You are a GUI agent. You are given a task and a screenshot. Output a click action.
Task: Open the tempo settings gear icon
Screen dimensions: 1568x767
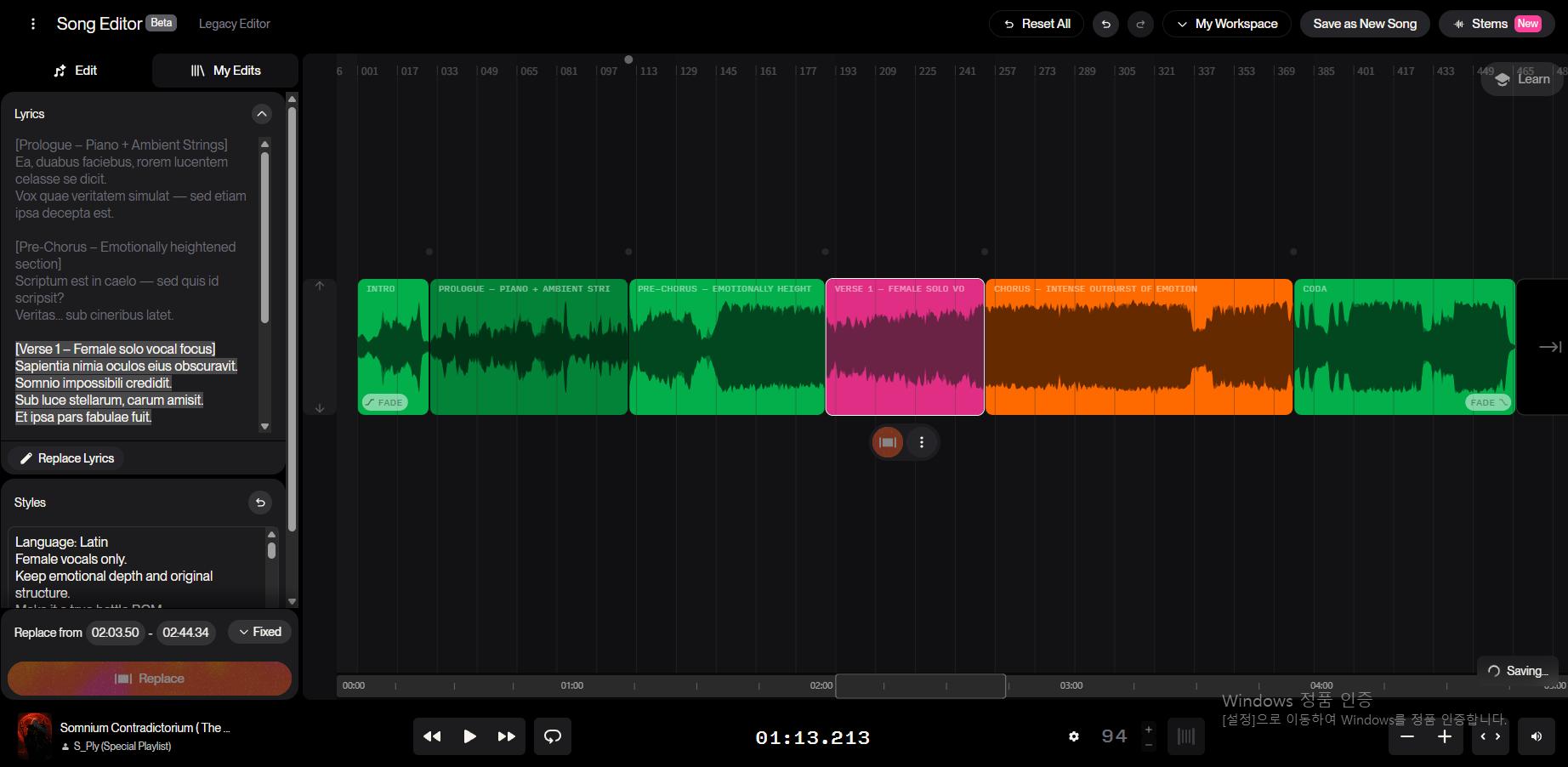[1074, 736]
